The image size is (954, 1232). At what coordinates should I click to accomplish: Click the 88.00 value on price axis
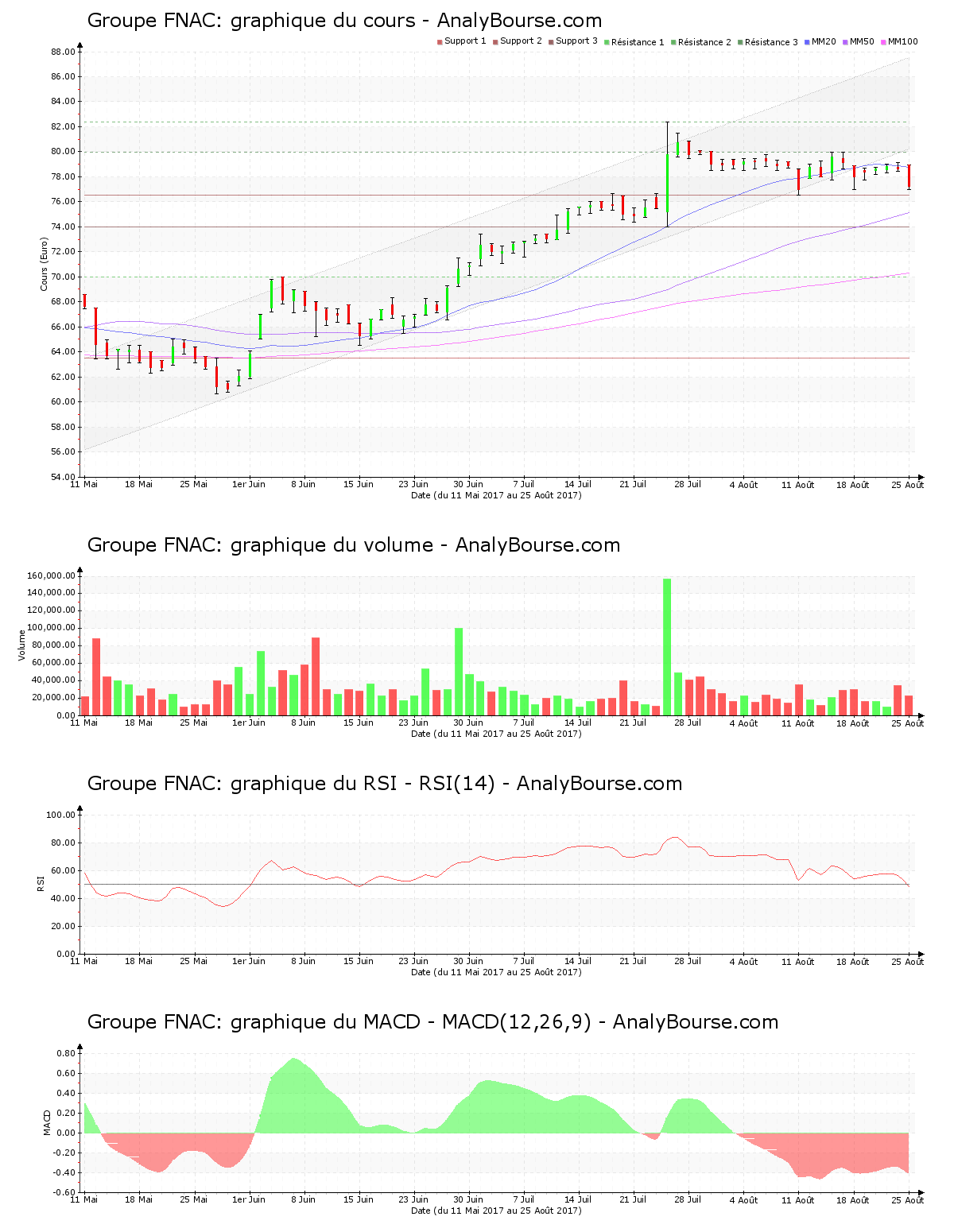pyautogui.click(x=63, y=52)
